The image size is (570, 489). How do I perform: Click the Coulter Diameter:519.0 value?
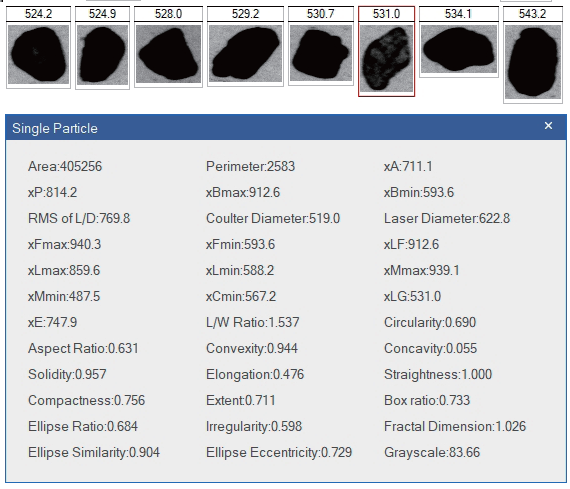(x=273, y=219)
